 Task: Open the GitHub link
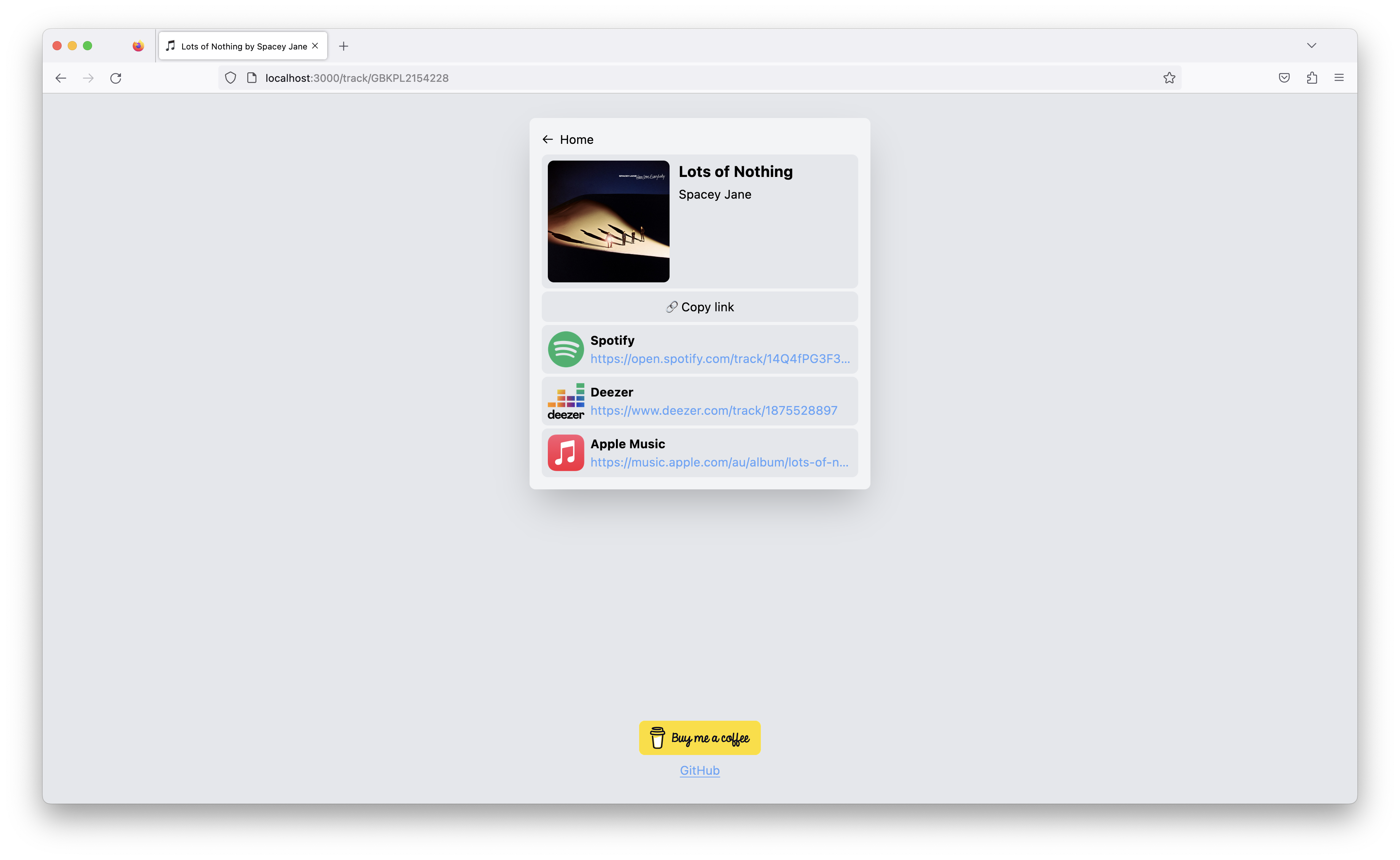700,770
